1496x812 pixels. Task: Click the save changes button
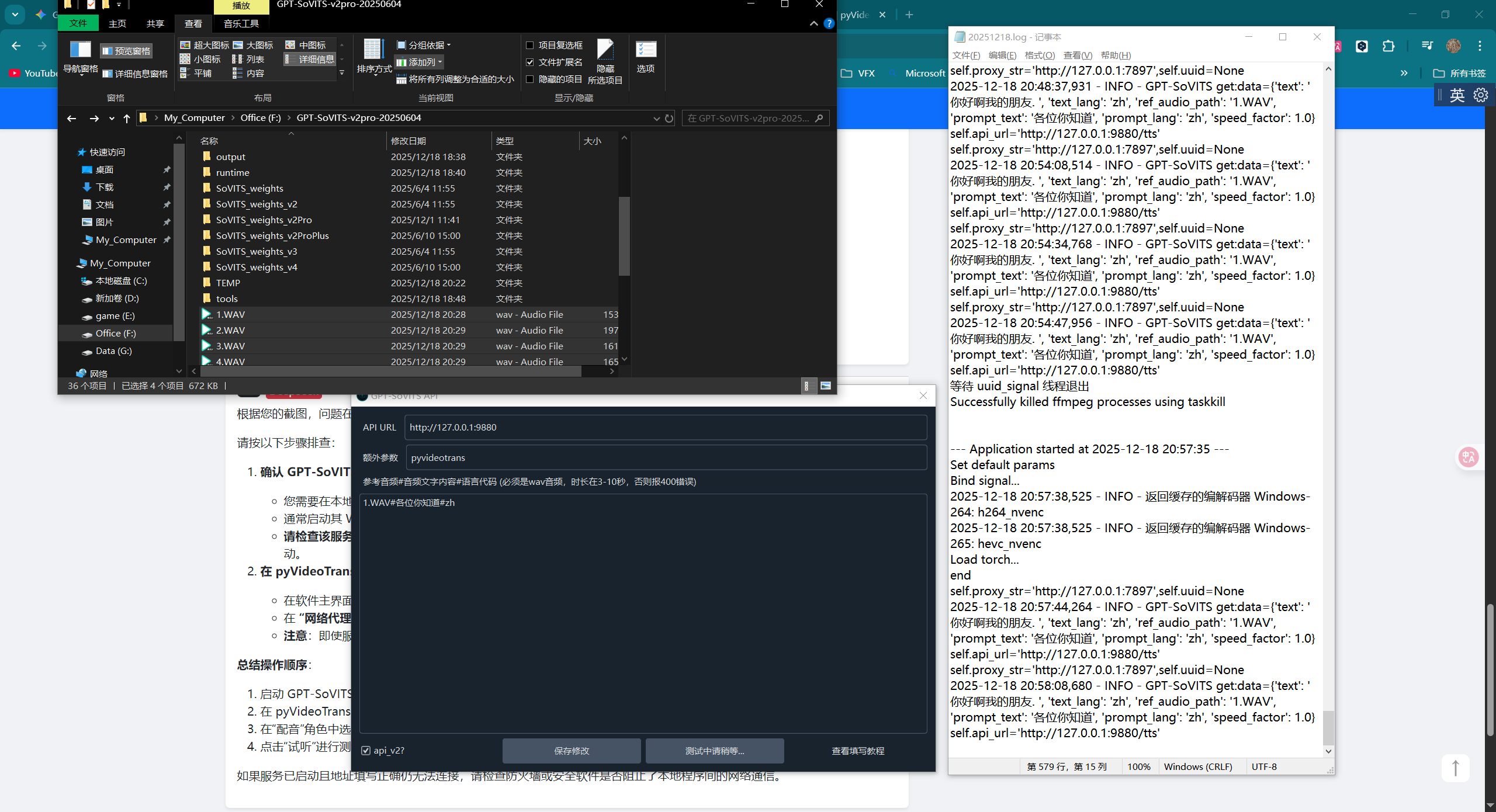click(x=571, y=751)
